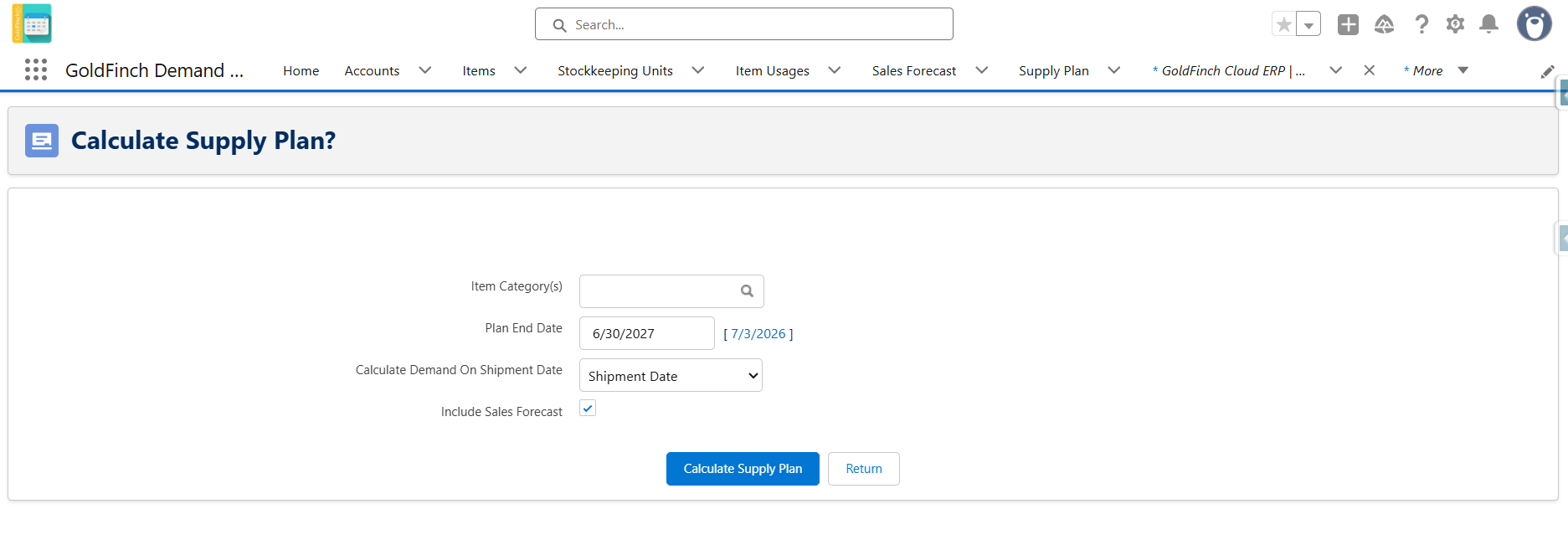Click the Calculate Supply Plan? heading
The height and width of the screenshot is (545, 1568).
click(203, 141)
